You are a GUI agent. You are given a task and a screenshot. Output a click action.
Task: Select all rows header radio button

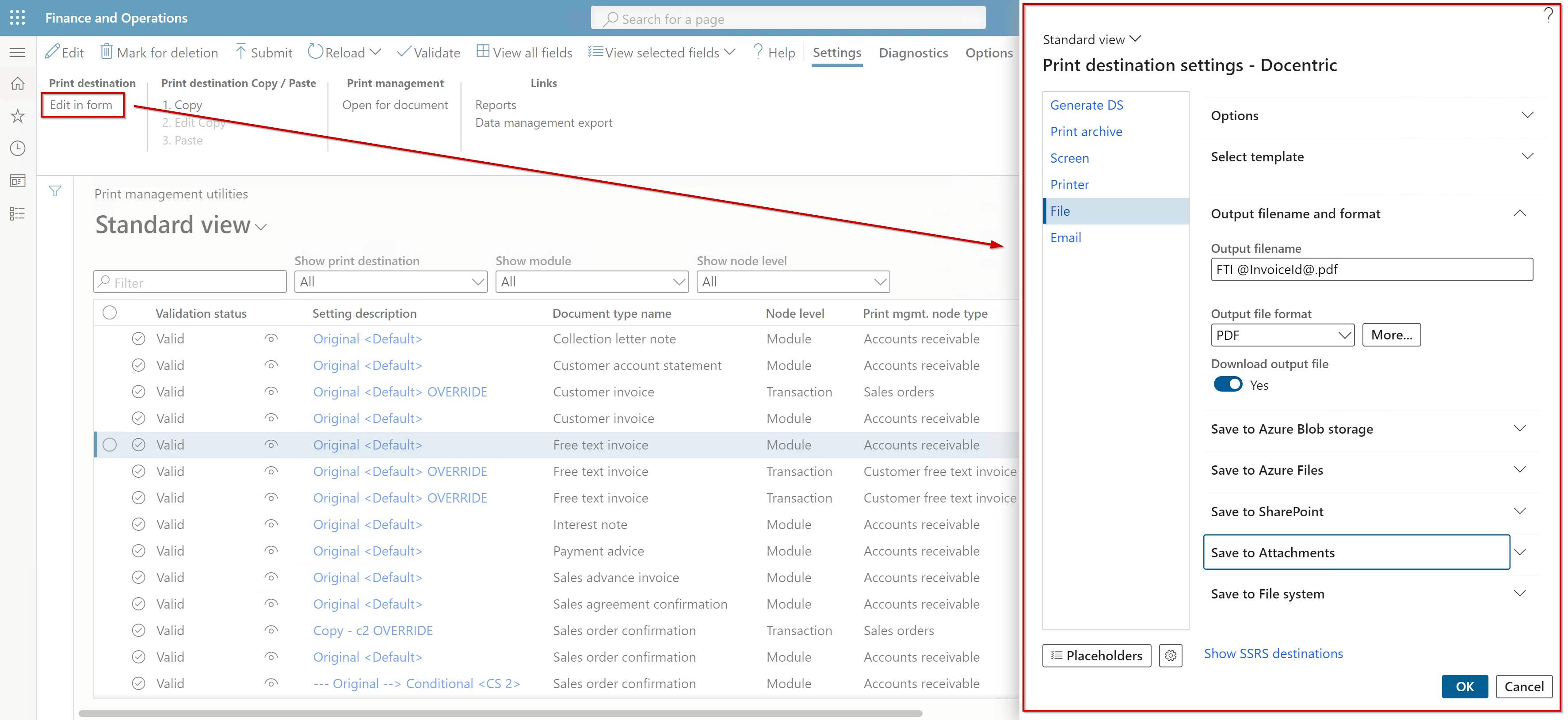pyautogui.click(x=110, y=313)
